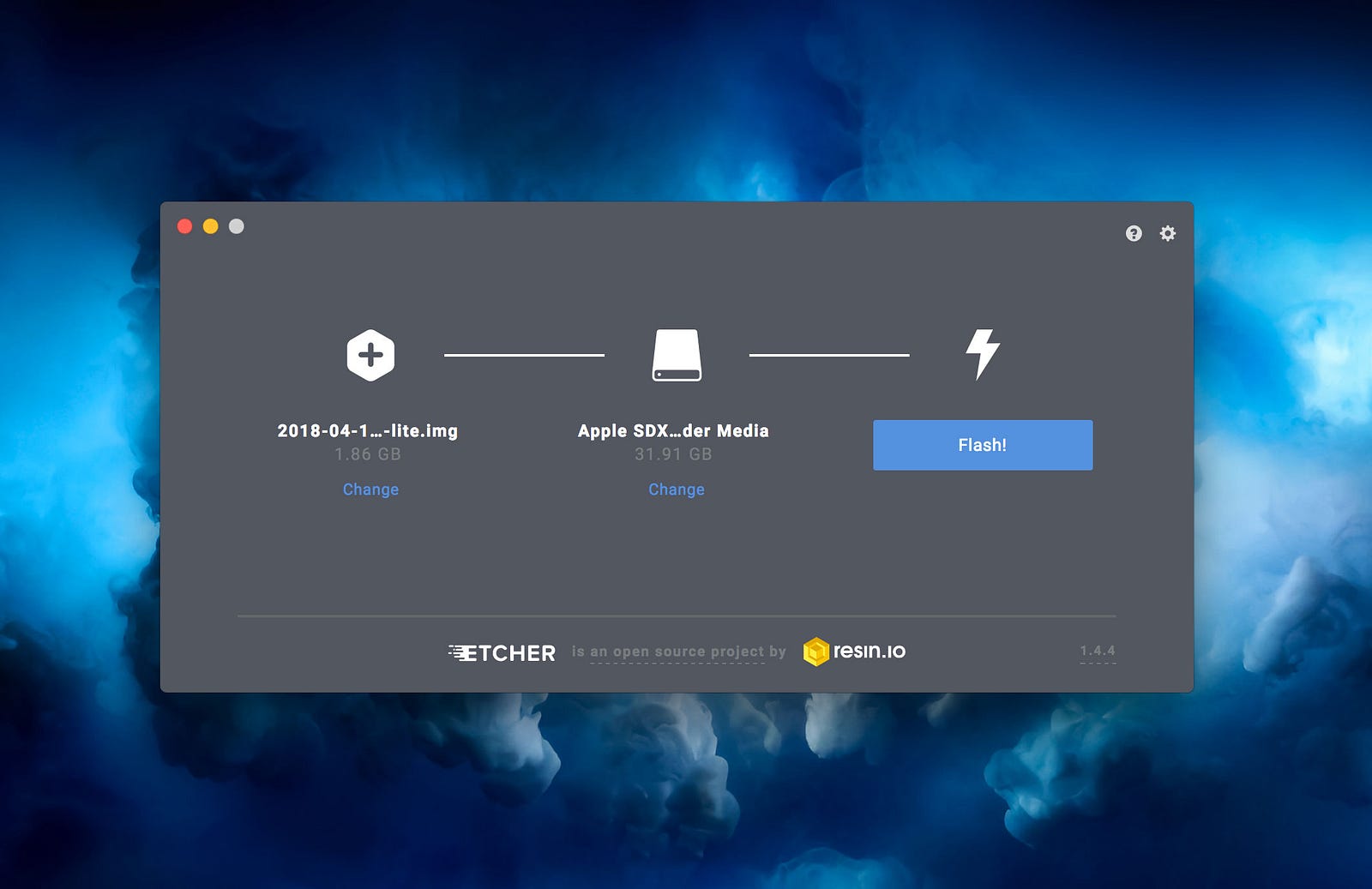Click the gray disabled zoom window button
Viewport: 1372px width, 889px height.
coord(237,226)
